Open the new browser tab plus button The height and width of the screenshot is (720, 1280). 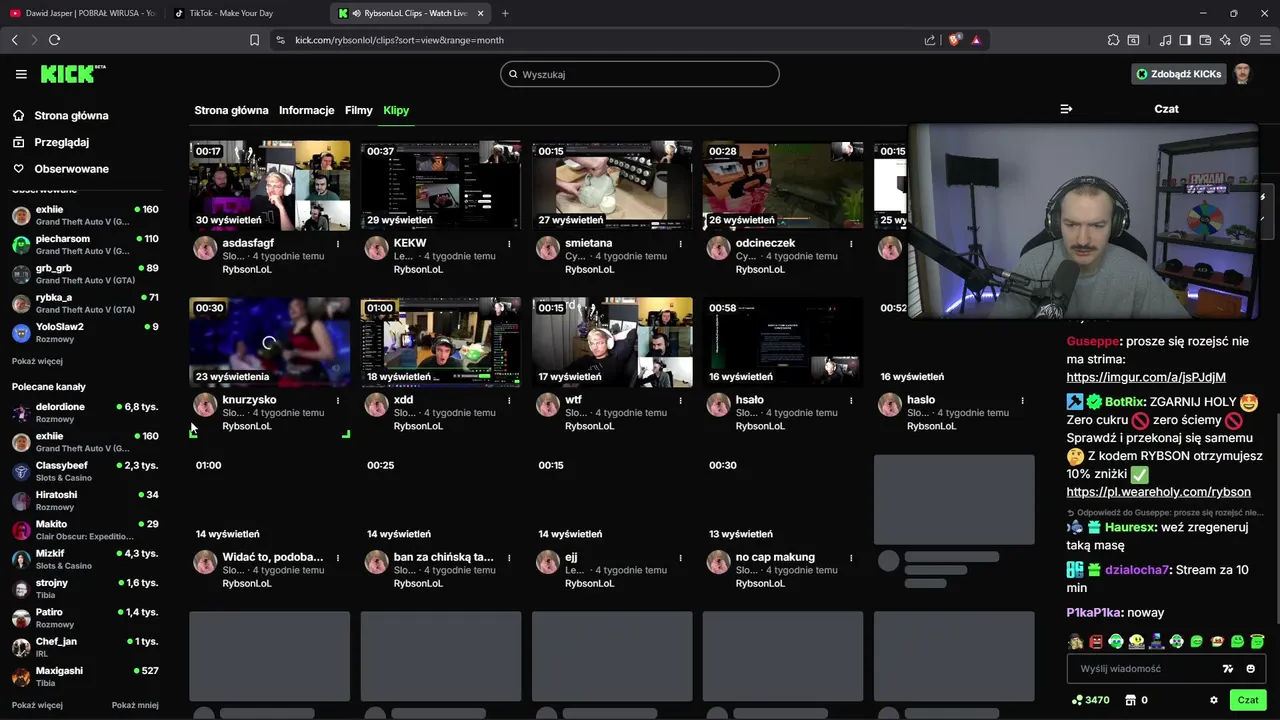click(504, 13)
